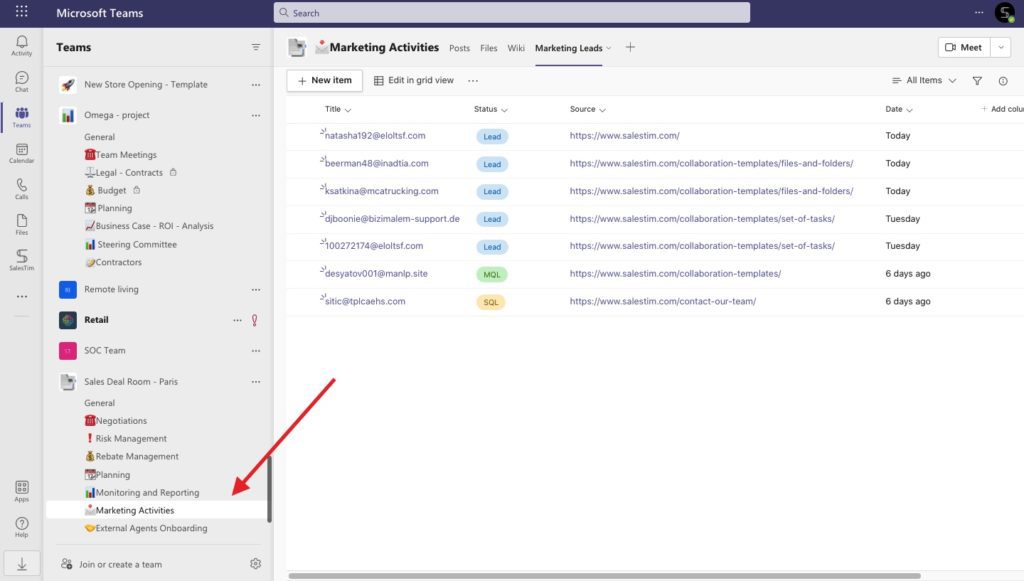The image size is (1024, 581).
Task: Click the New item button
Action: tap(325, 80)
